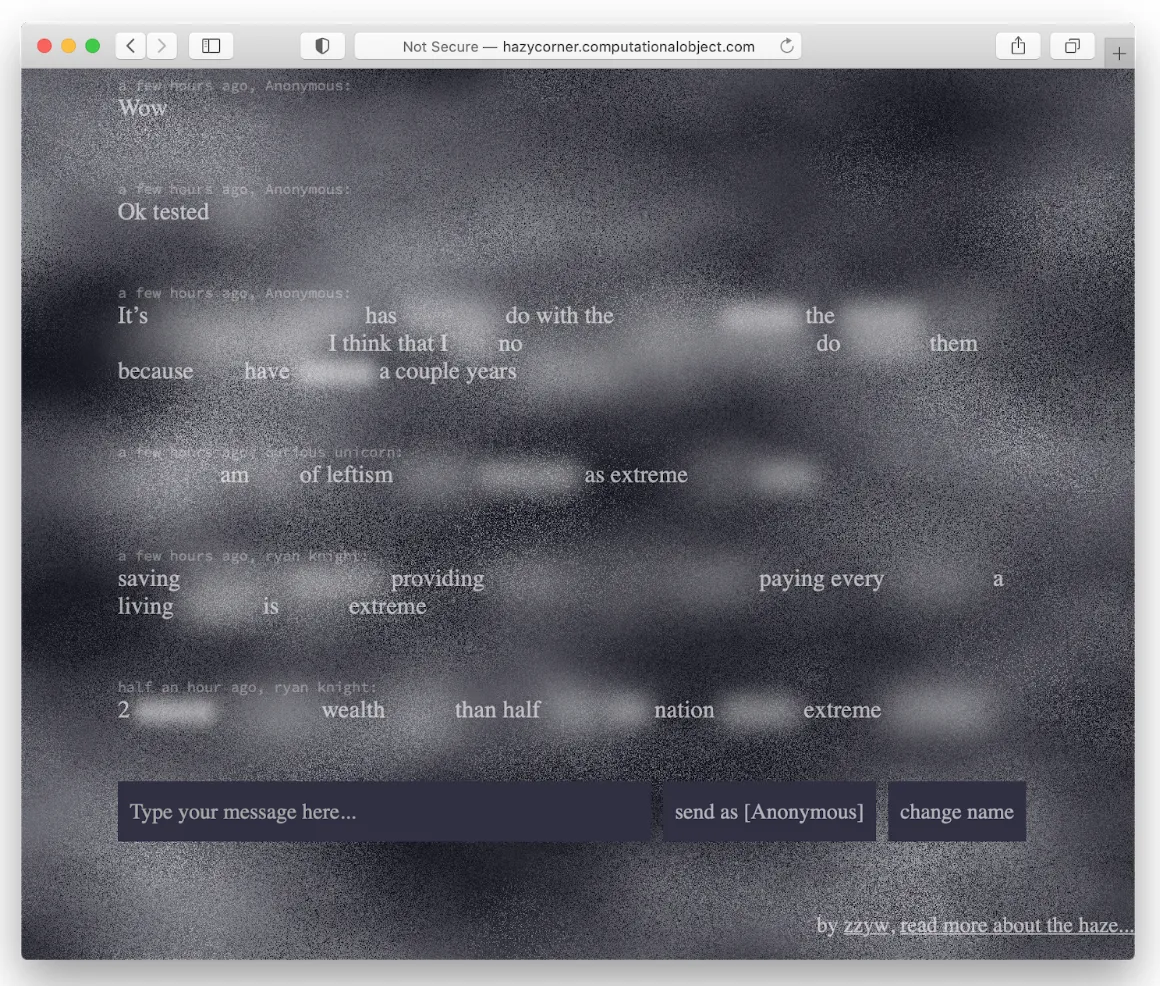Click the words 'than half'

[x=497, y=710]
